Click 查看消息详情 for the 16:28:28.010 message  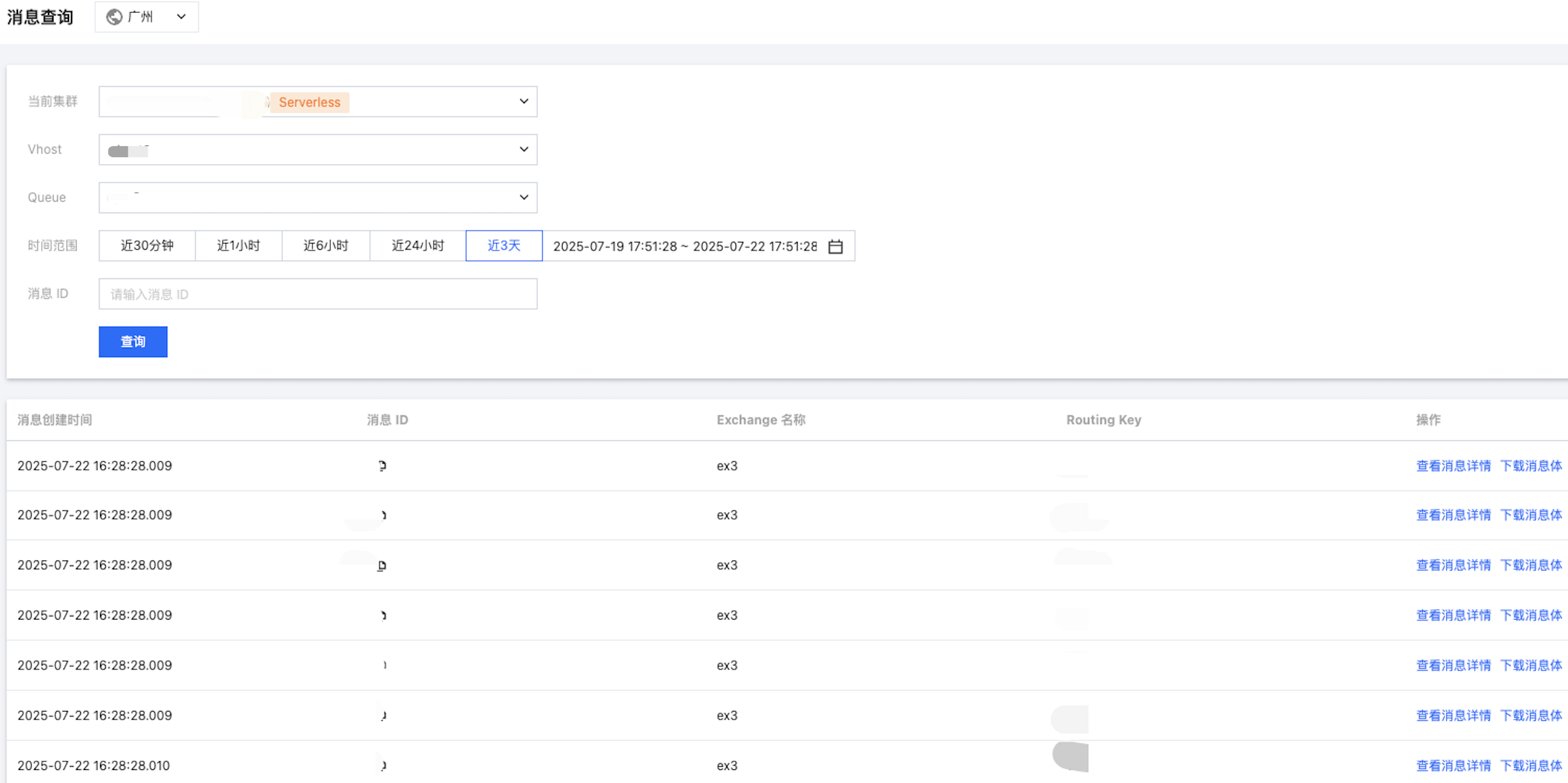pyautogui.click(x=1453, y=766)
